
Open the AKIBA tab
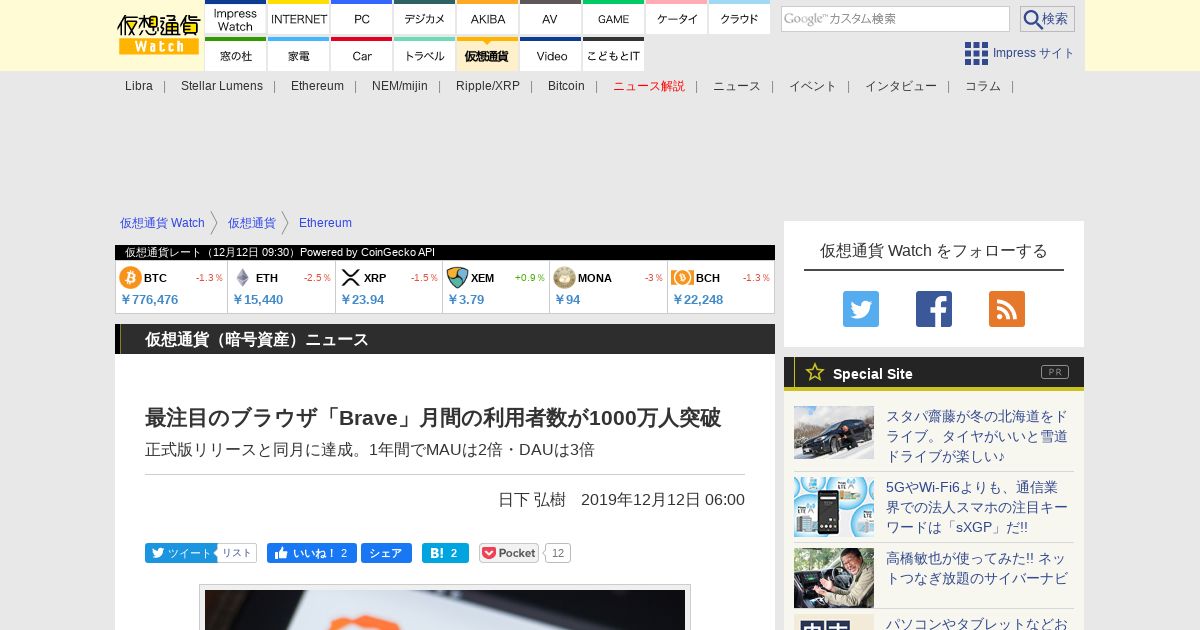(488, 19)
